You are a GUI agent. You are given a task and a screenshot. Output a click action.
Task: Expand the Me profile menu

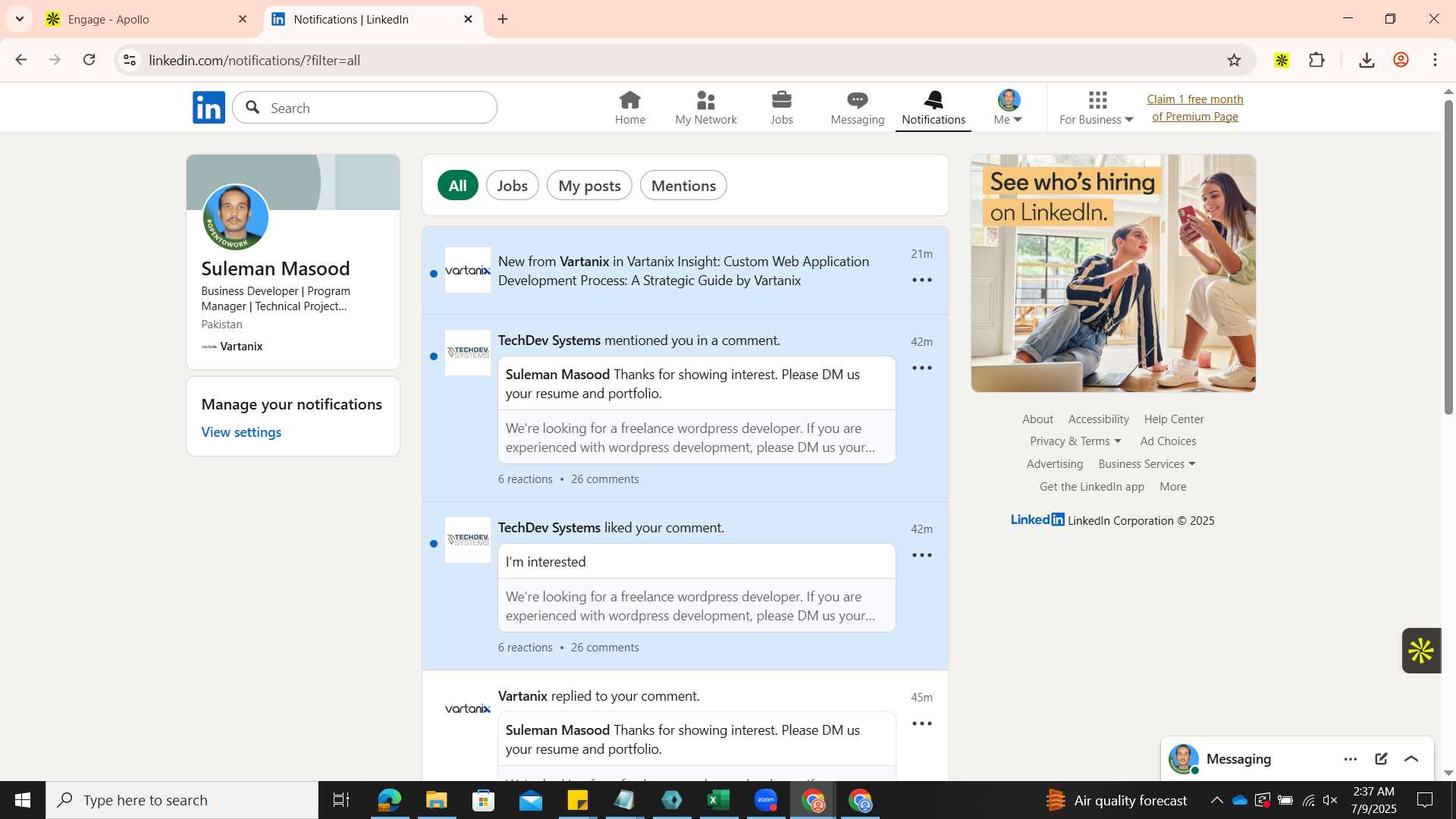[x=1009, y=108]
